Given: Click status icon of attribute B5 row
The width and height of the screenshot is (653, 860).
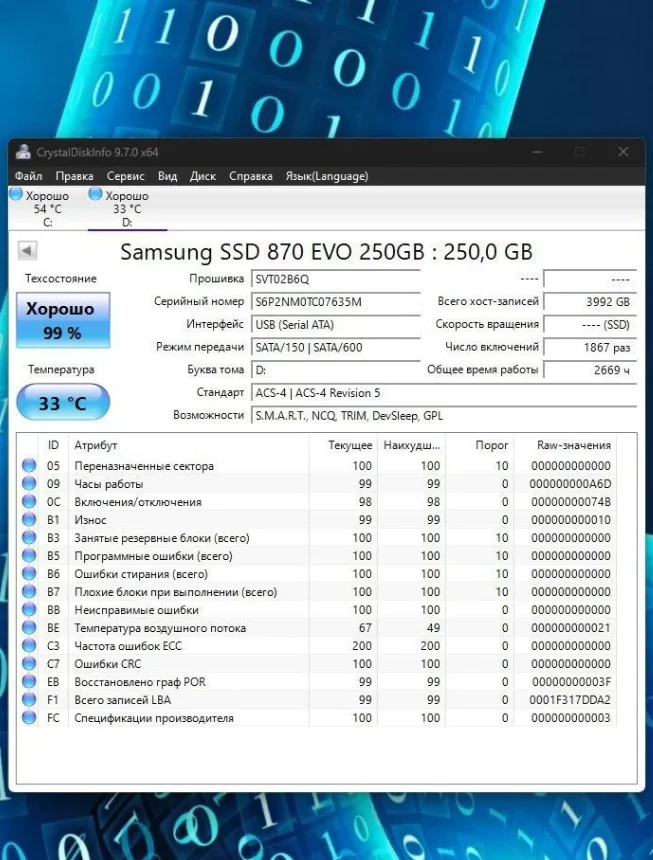Looking at the screenshot, I should 29,556.
